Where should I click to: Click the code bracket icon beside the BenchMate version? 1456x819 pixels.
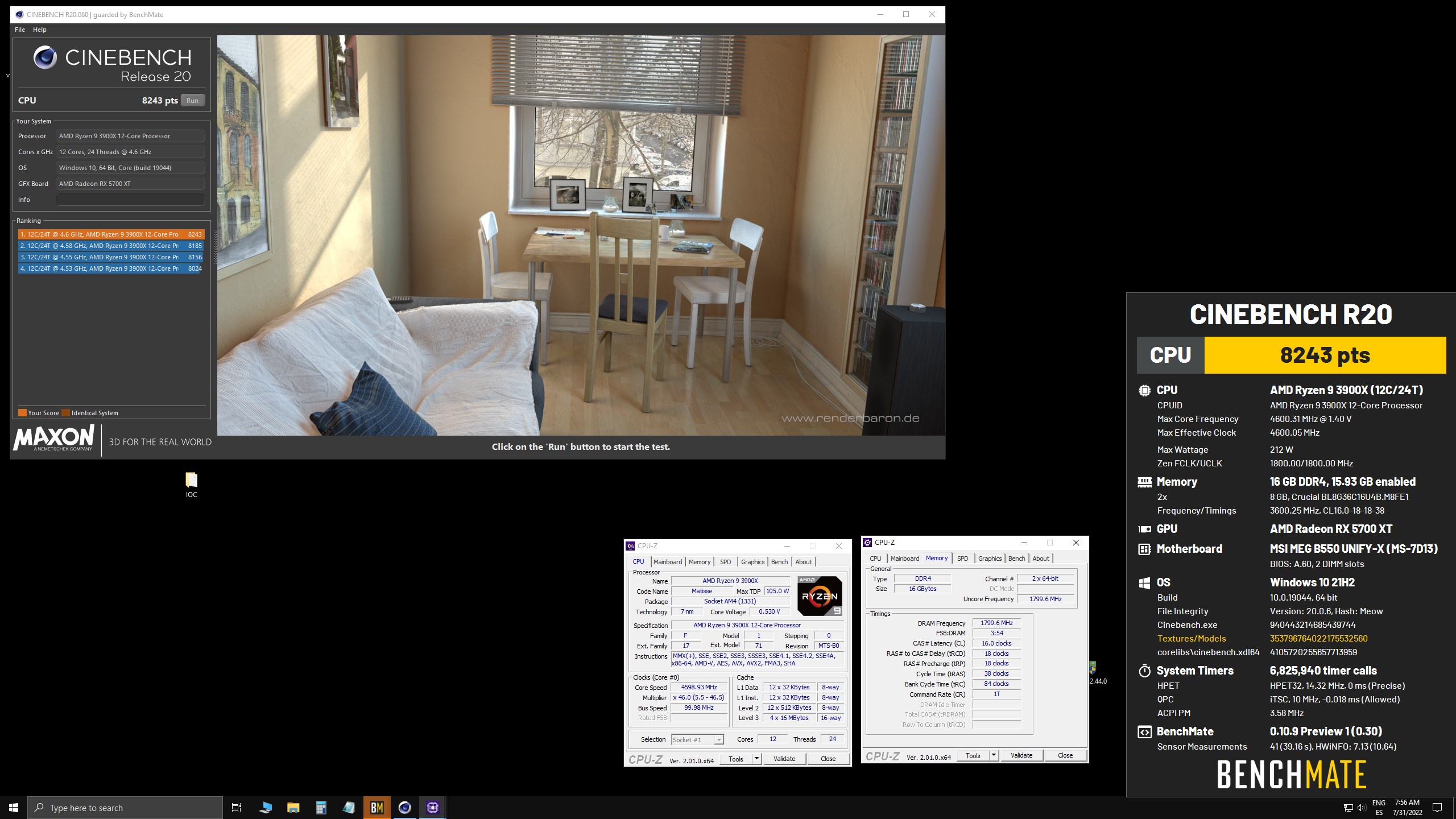[1144, 732]
